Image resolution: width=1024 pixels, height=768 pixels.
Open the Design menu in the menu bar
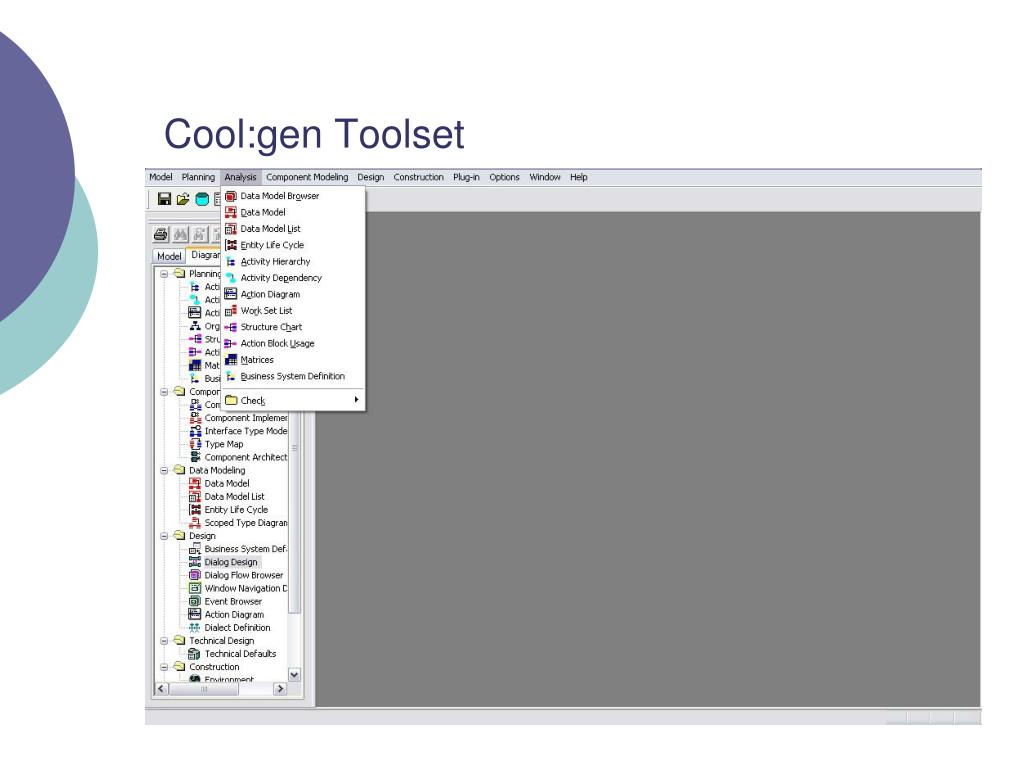[x=370, y=177]
